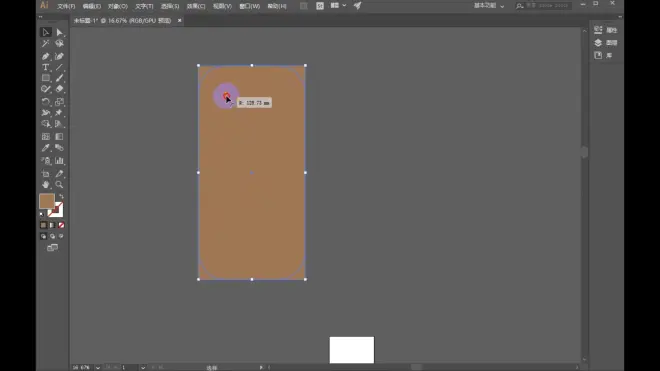The image size is (660, 371).
Task: Select the Shape Builder tool
Action: click(45, 123)
